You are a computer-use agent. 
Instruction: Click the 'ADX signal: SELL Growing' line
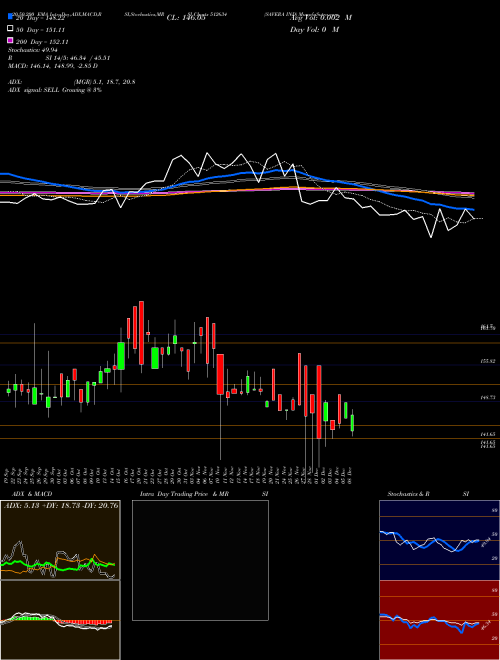(x=55, y=90)
